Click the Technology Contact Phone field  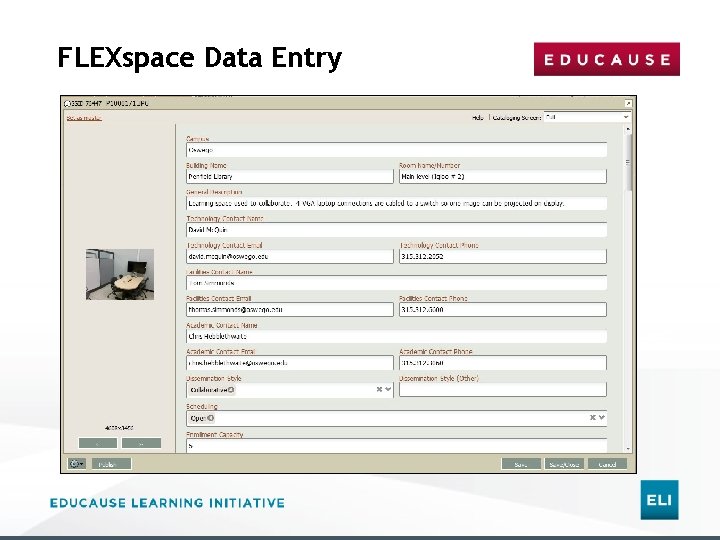click(503, 256)
